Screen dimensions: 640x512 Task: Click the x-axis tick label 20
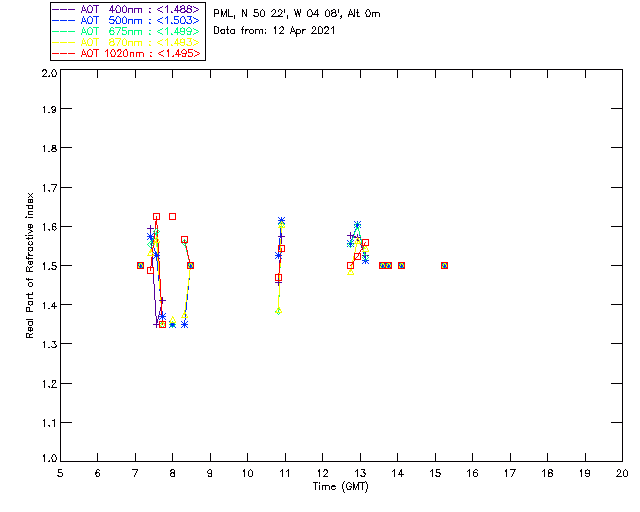622,473
